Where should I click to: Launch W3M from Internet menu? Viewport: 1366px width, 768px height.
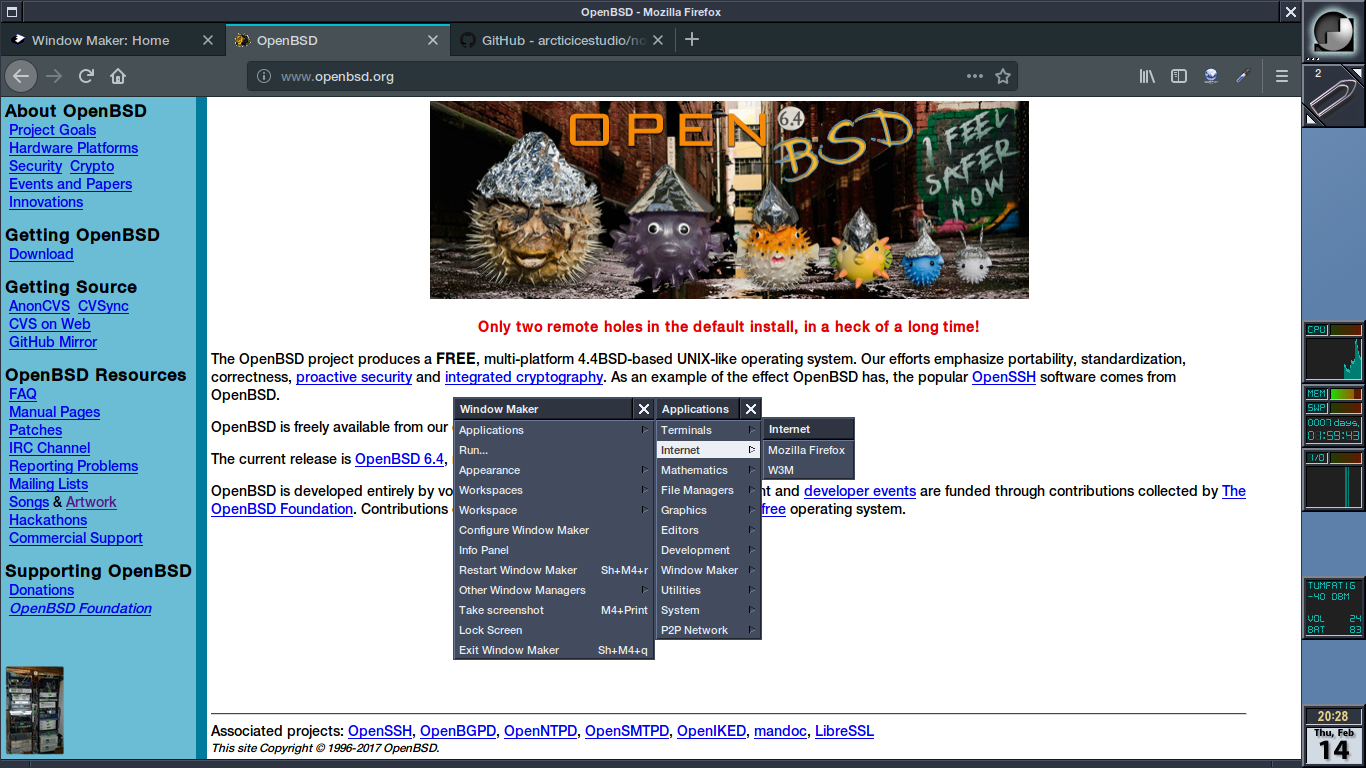[x=808, y=470]
